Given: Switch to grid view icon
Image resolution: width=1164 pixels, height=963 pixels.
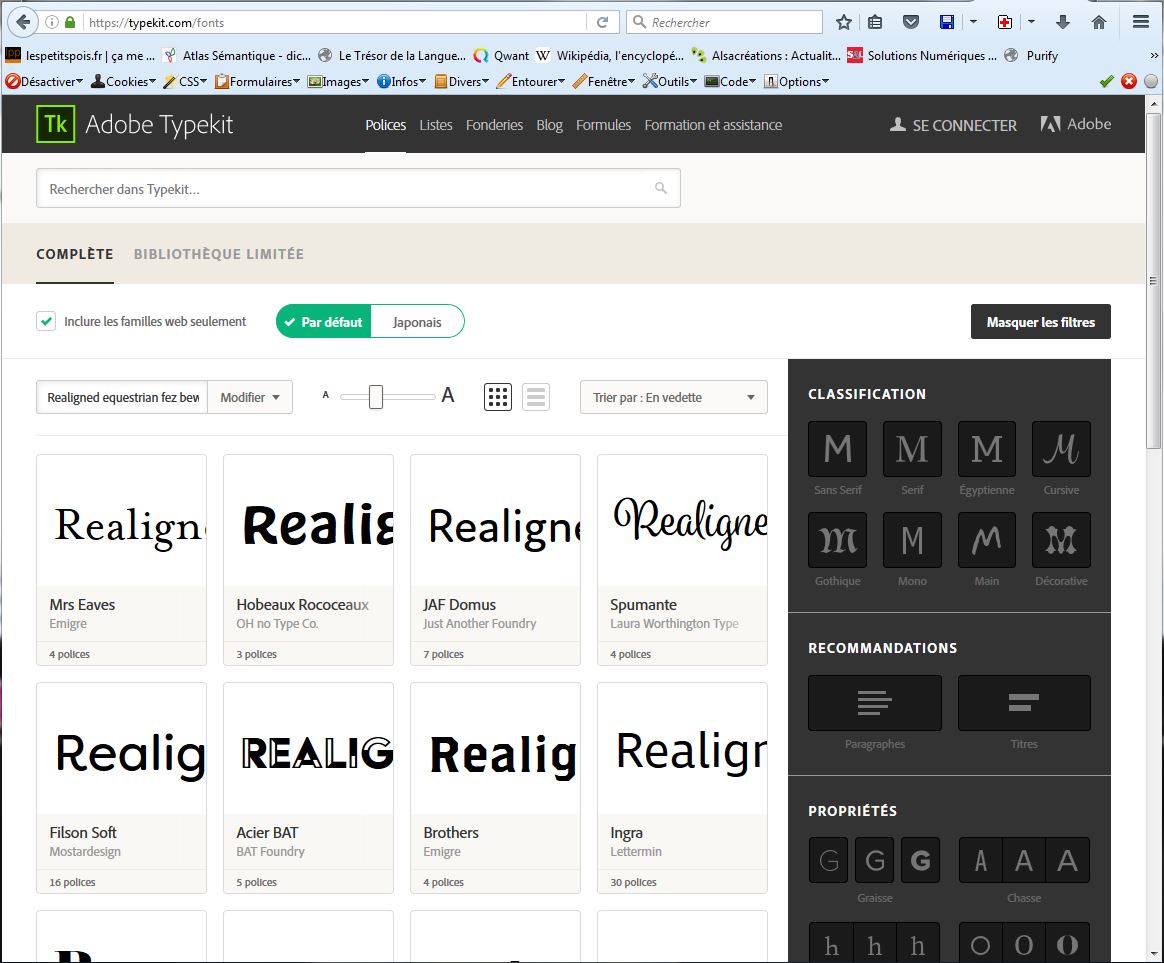Looking at the screenshot, I should point(498,397).
